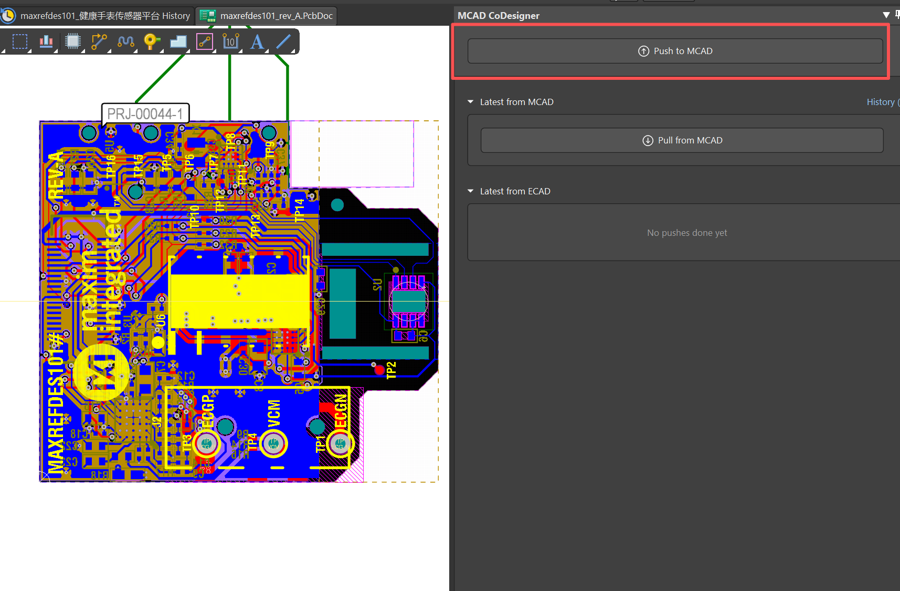Switch to the maxrefdes101_rev_A.PcbDoc tab
The width and height of the screenshot is (900, 591).
(x=266, y=15)
